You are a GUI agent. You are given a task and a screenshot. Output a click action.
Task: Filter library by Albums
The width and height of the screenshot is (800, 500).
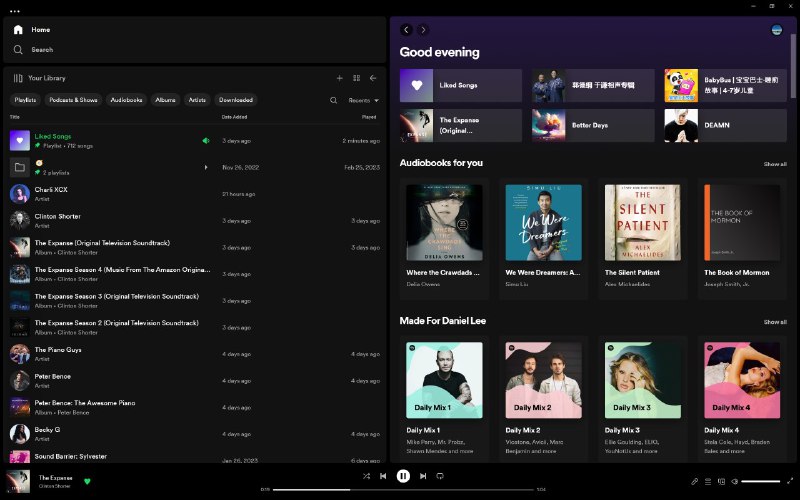pos(165,100)
